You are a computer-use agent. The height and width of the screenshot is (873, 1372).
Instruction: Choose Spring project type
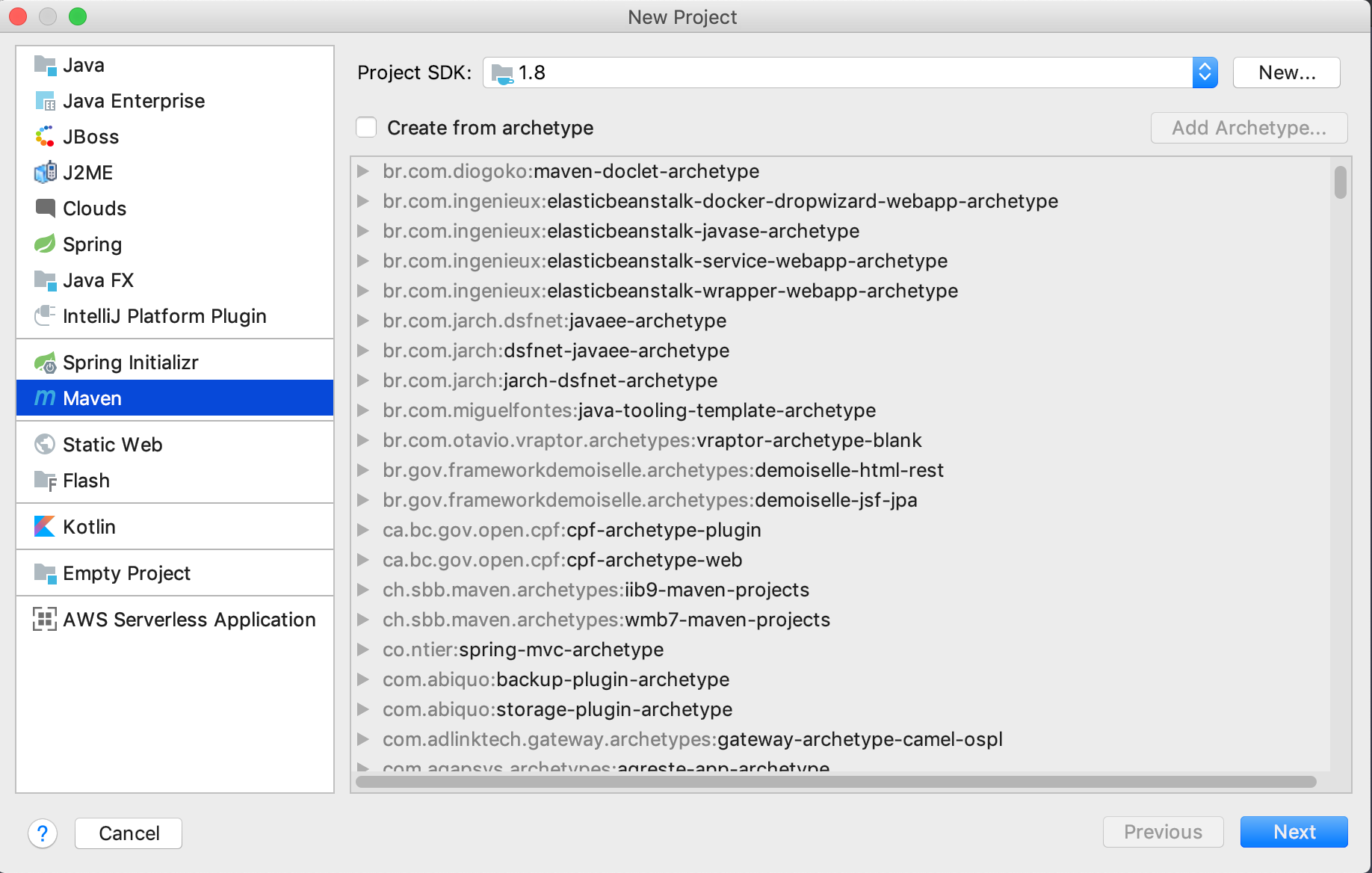(175, 244)
